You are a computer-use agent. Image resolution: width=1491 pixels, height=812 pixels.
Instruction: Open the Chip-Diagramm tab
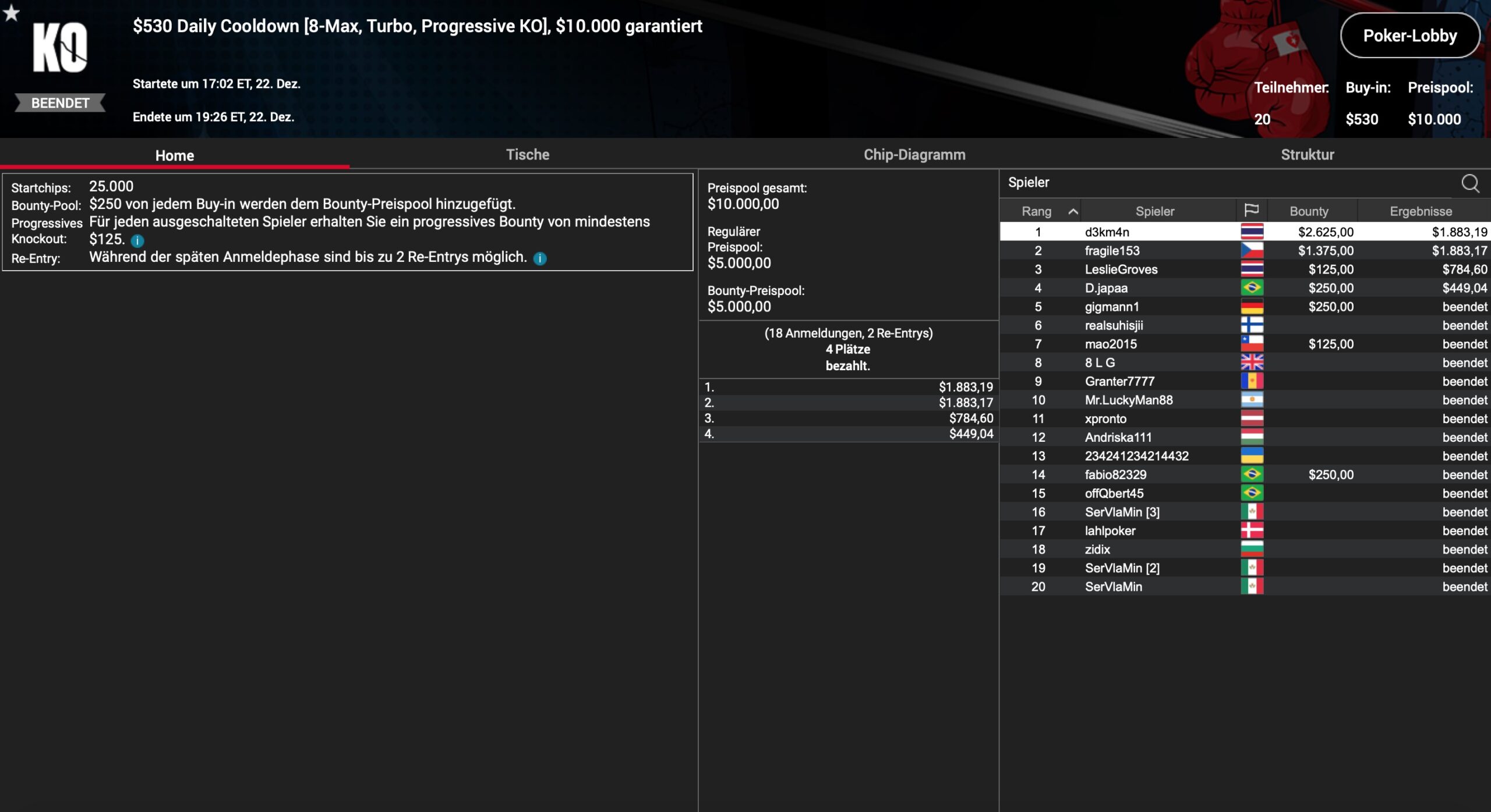point(914,155)
